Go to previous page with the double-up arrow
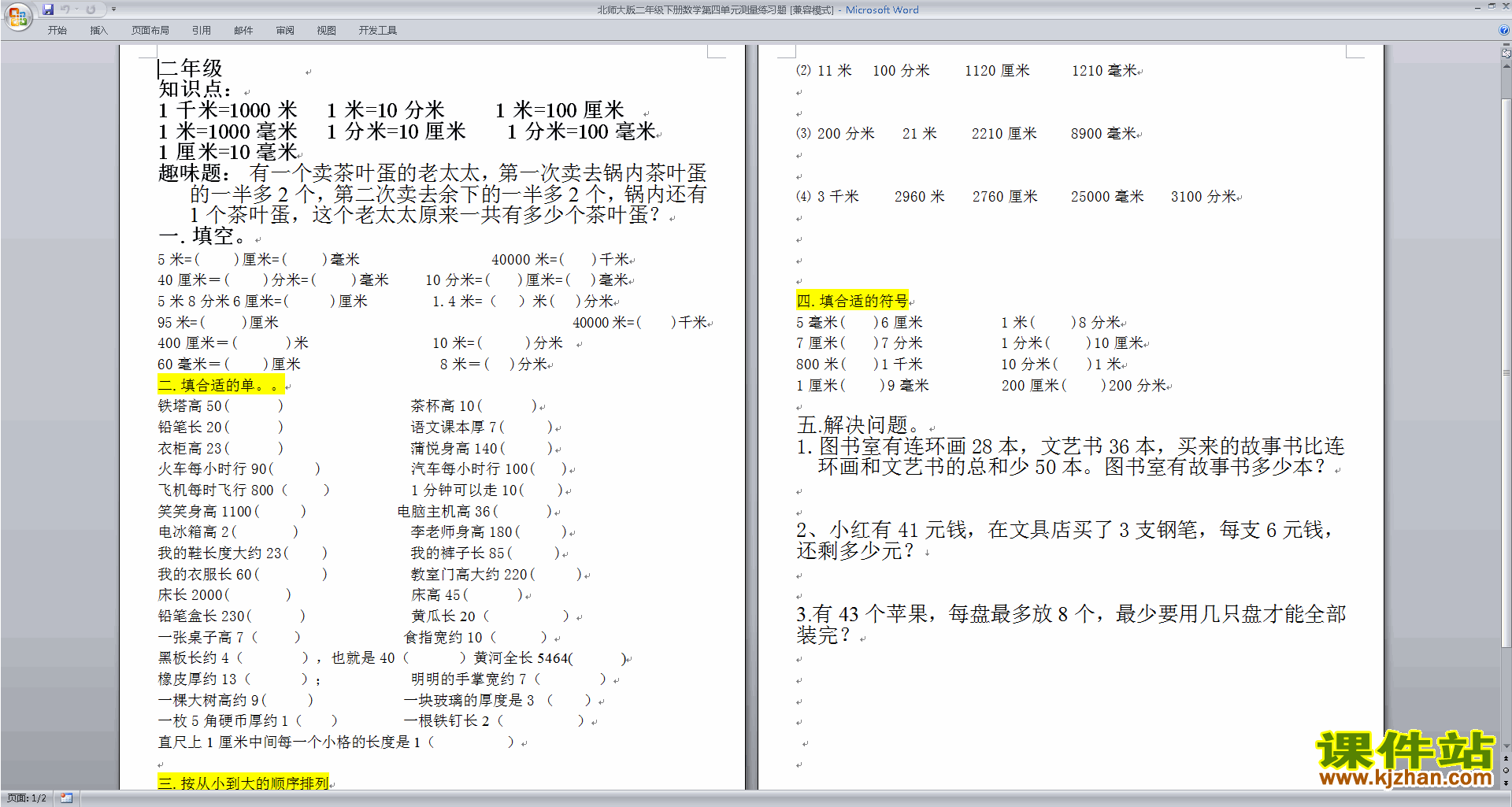This screenshot has width=1512, height=807. (1506, 759)
